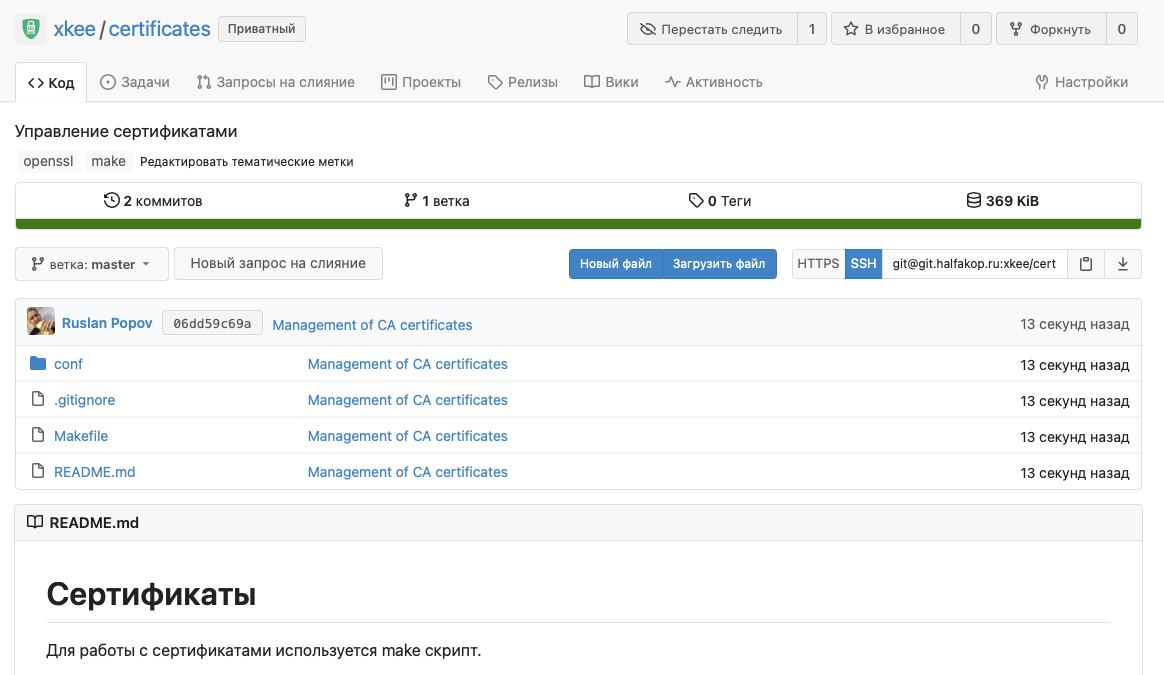Click the Загрузить файл button

(x=718, y=264)
